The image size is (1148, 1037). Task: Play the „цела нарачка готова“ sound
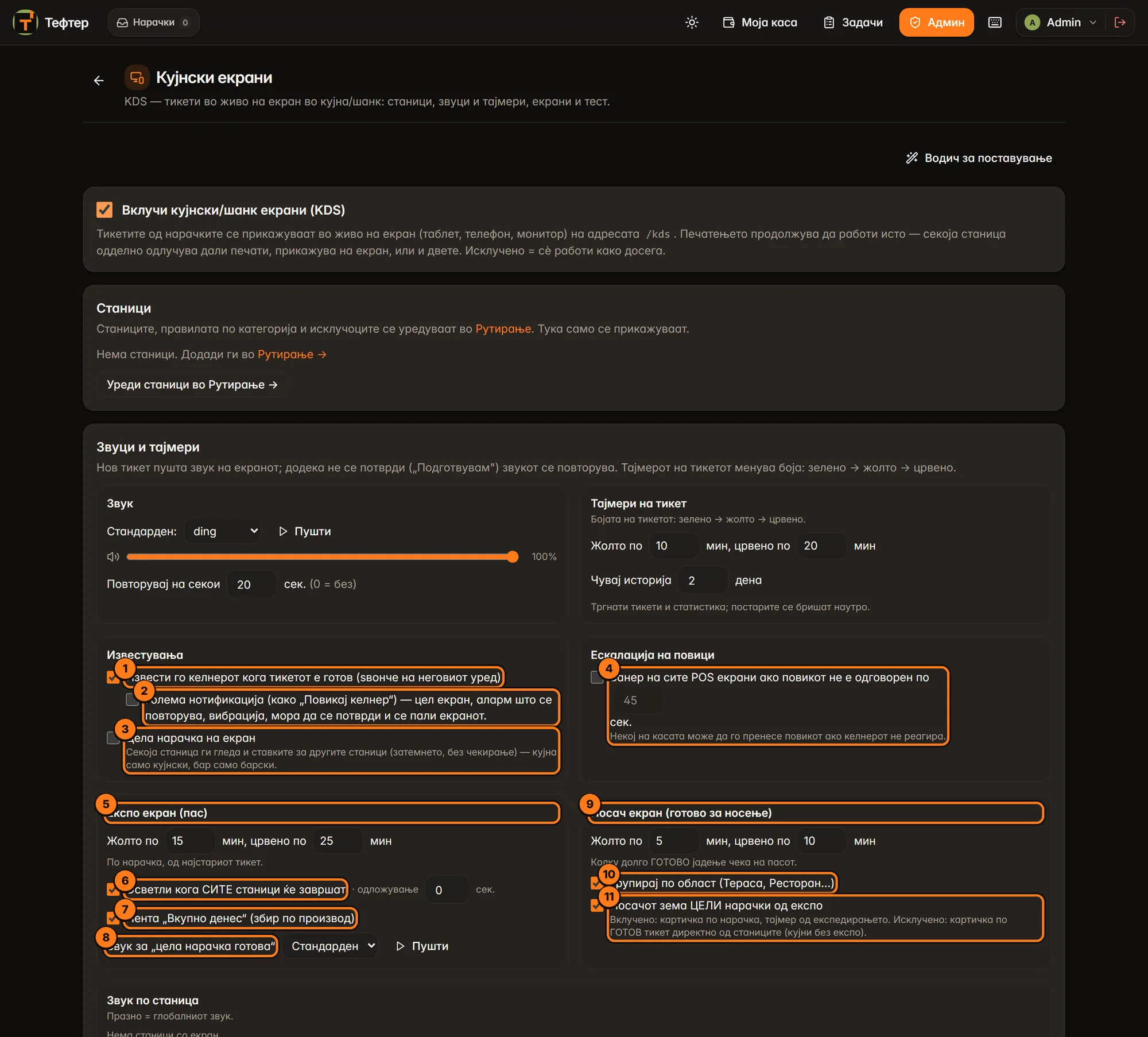click(422, 946)
